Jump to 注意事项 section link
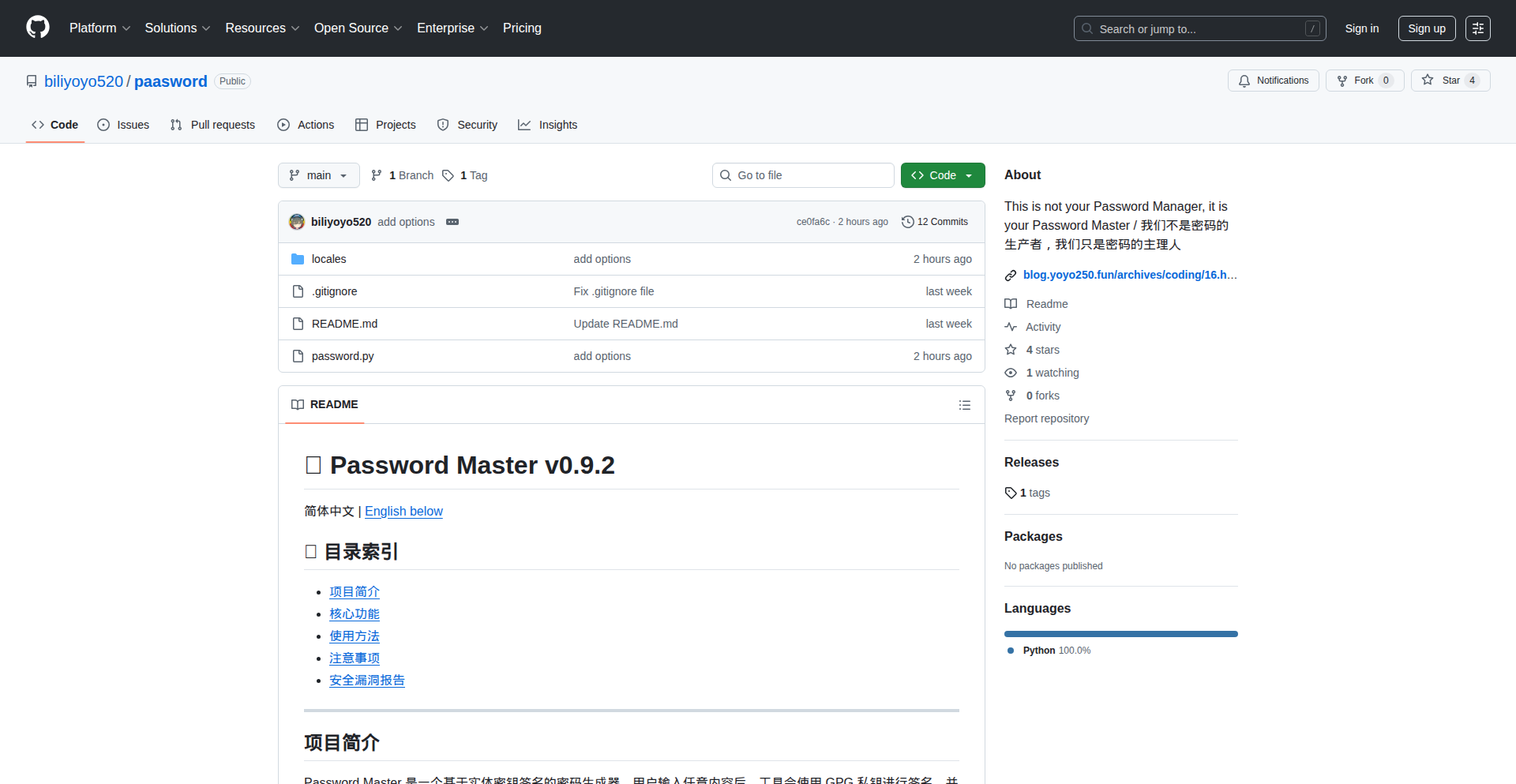 click(355, 658)
